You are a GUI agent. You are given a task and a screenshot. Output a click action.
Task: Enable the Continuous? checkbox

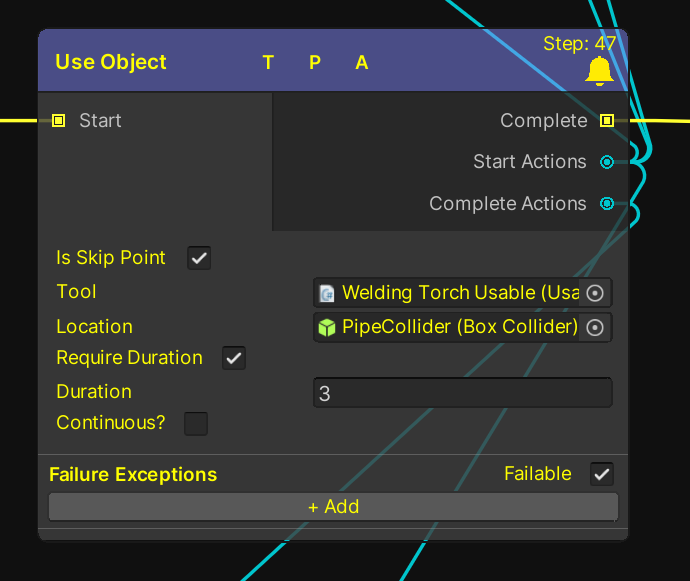[x=196, y=423]
